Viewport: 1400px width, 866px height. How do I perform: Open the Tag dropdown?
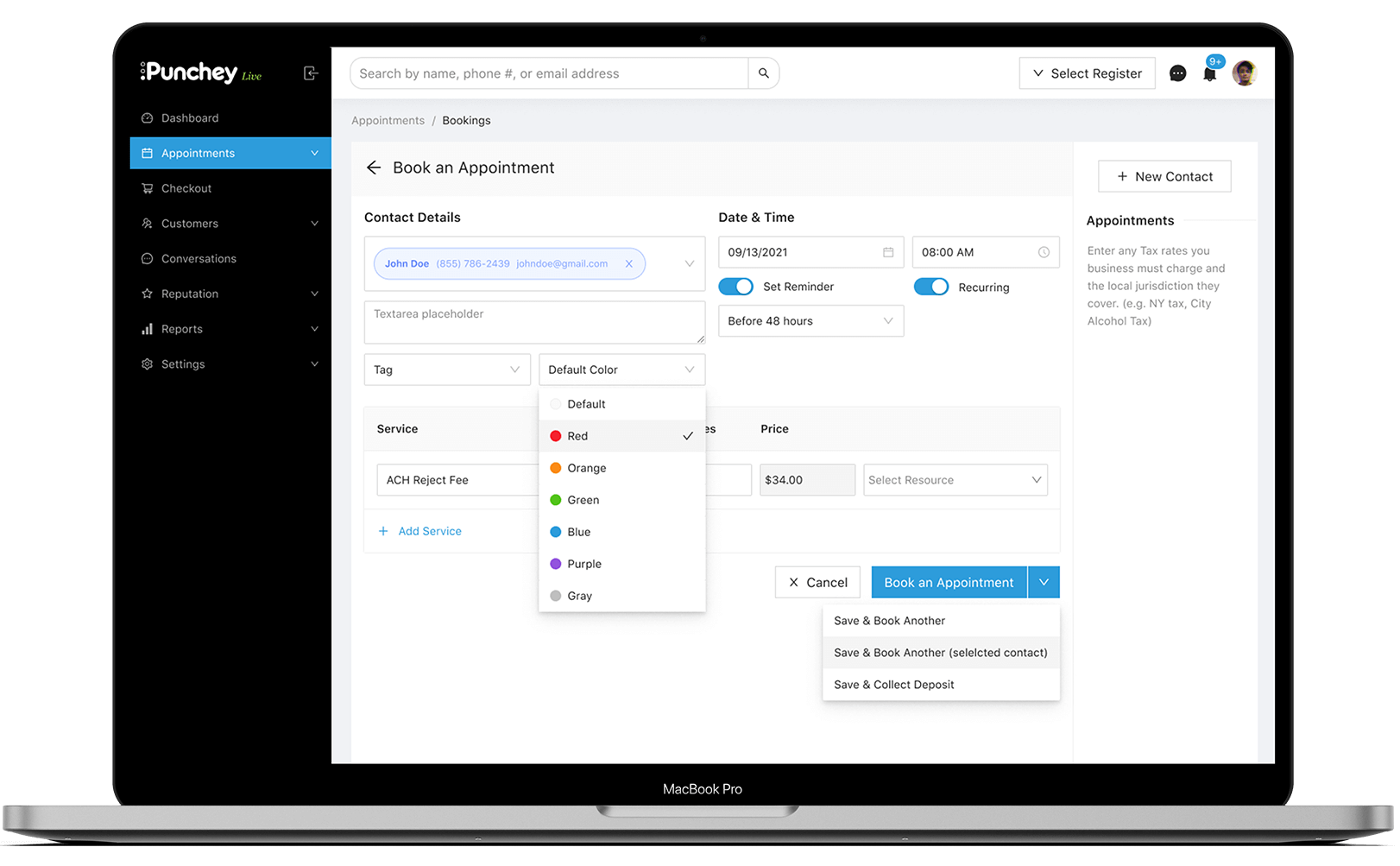447,370
